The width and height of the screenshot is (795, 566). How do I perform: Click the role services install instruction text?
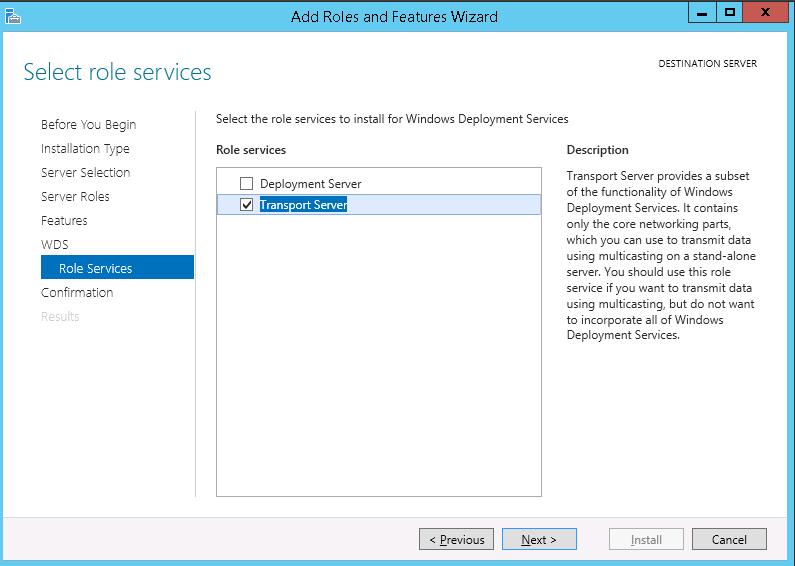coord(392,119)
